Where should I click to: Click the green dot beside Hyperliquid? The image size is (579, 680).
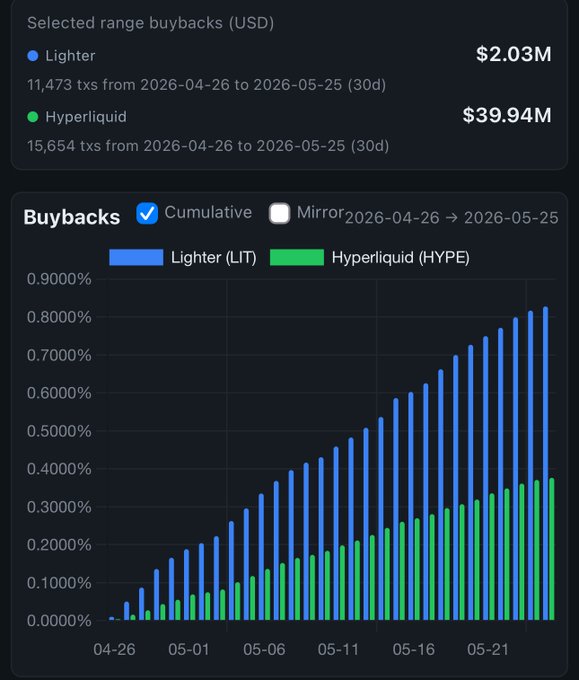coord(33,117)
